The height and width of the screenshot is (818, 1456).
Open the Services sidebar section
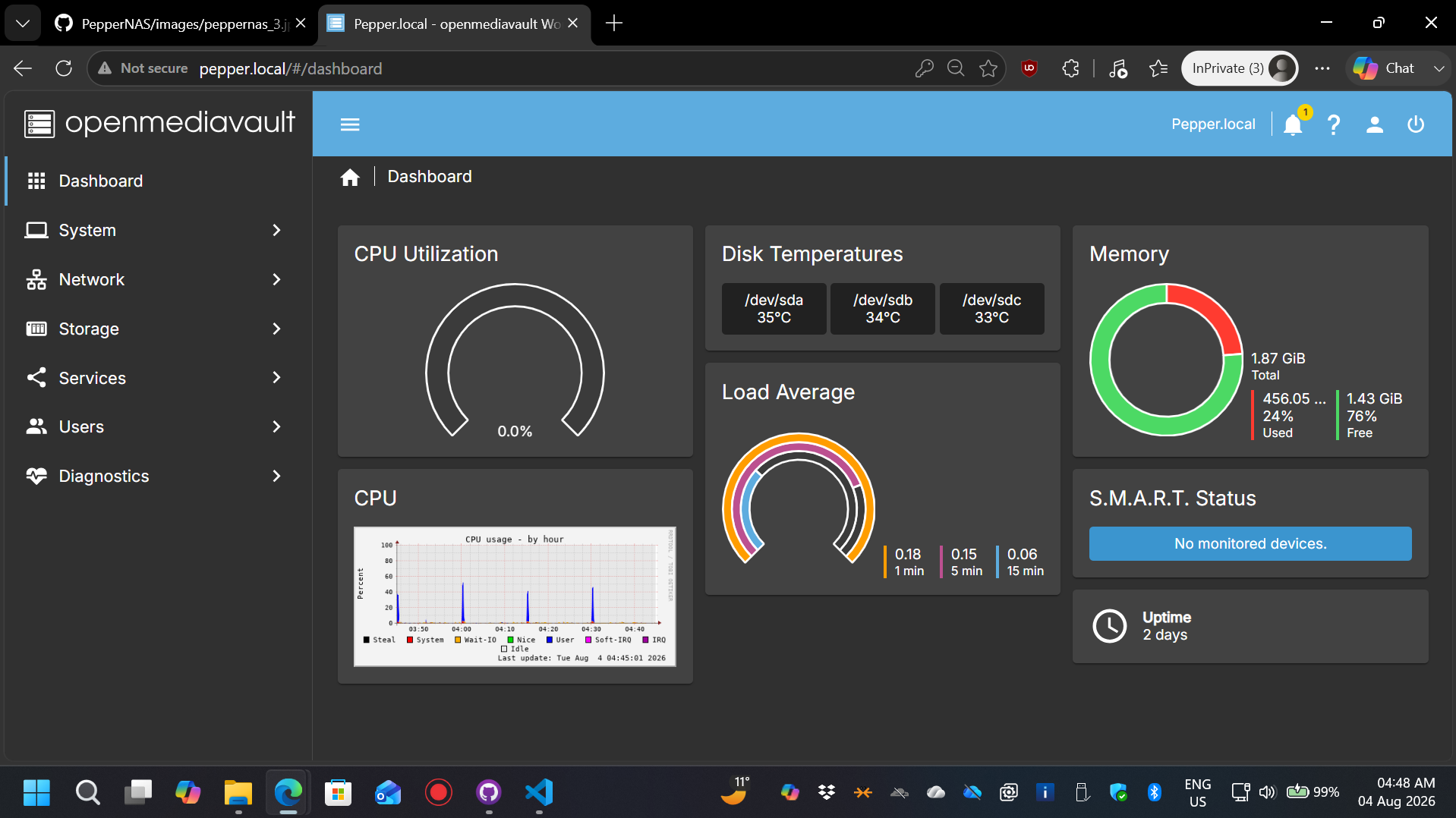(158, 377)
